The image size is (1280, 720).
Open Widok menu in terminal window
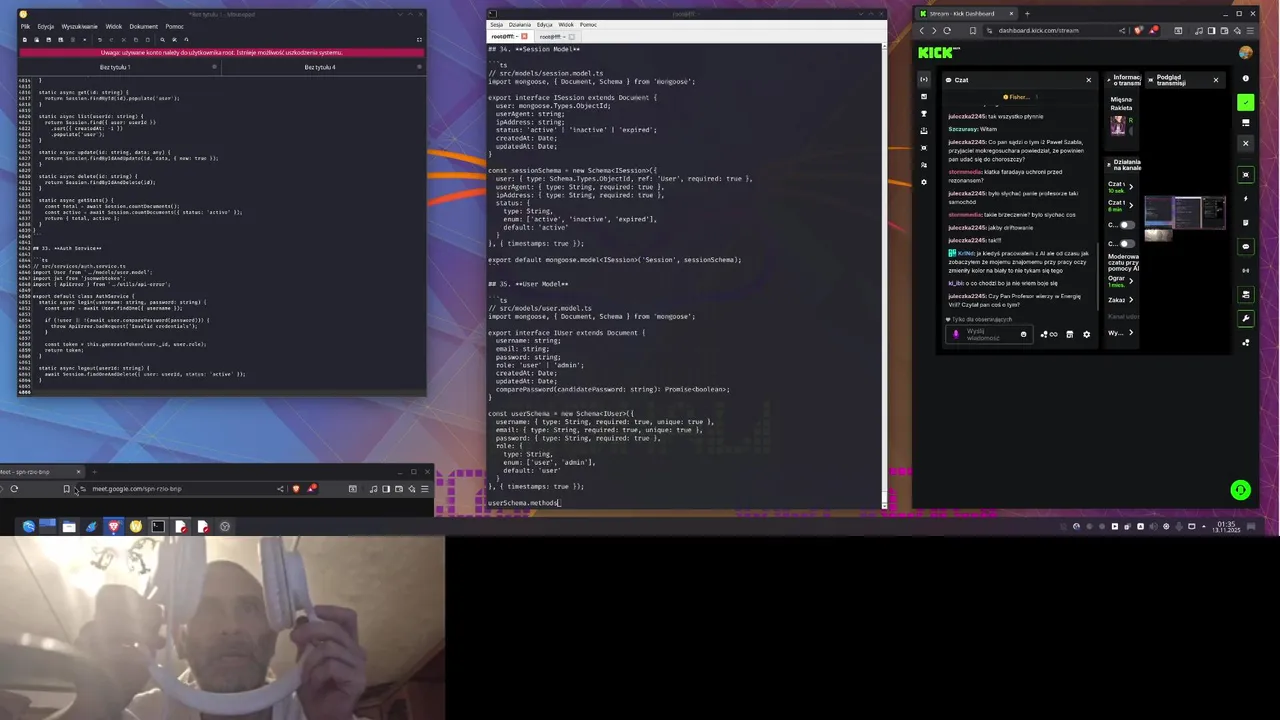tap(566, 24)
